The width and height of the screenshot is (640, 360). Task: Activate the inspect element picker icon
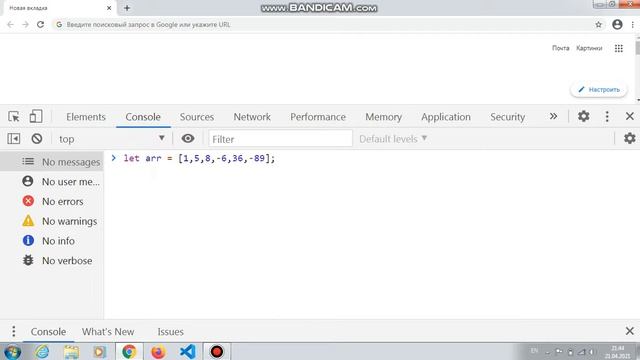(x=13, y=117)
